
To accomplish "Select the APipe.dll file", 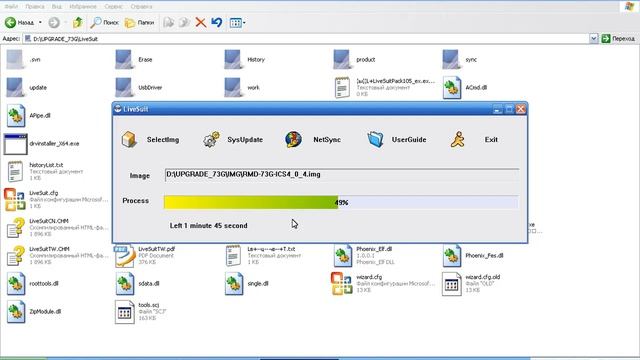I will click(x=28, y=116).
